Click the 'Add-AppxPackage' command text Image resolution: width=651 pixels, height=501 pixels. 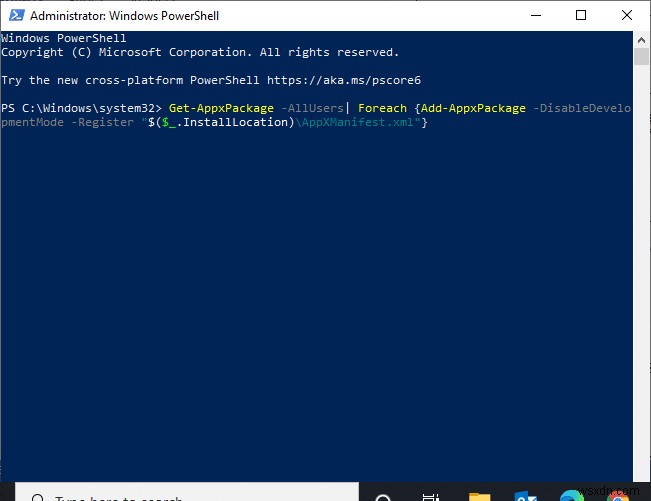473,108
